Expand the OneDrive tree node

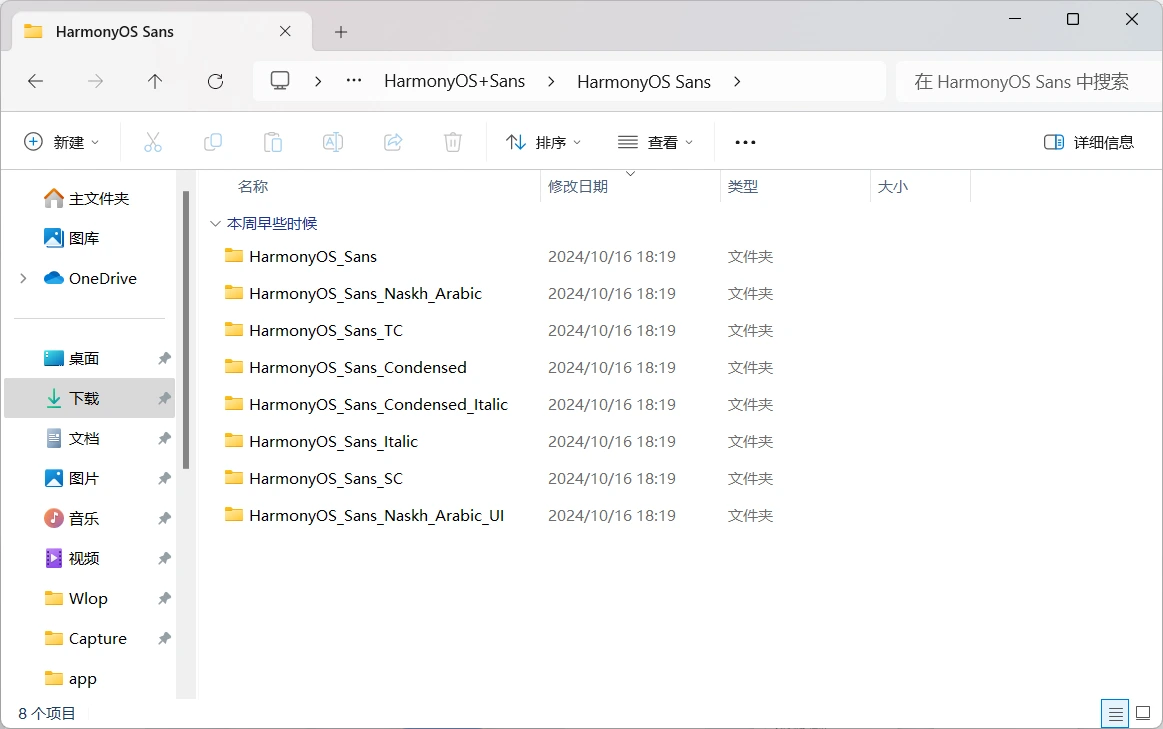click(x=23, y=279)
